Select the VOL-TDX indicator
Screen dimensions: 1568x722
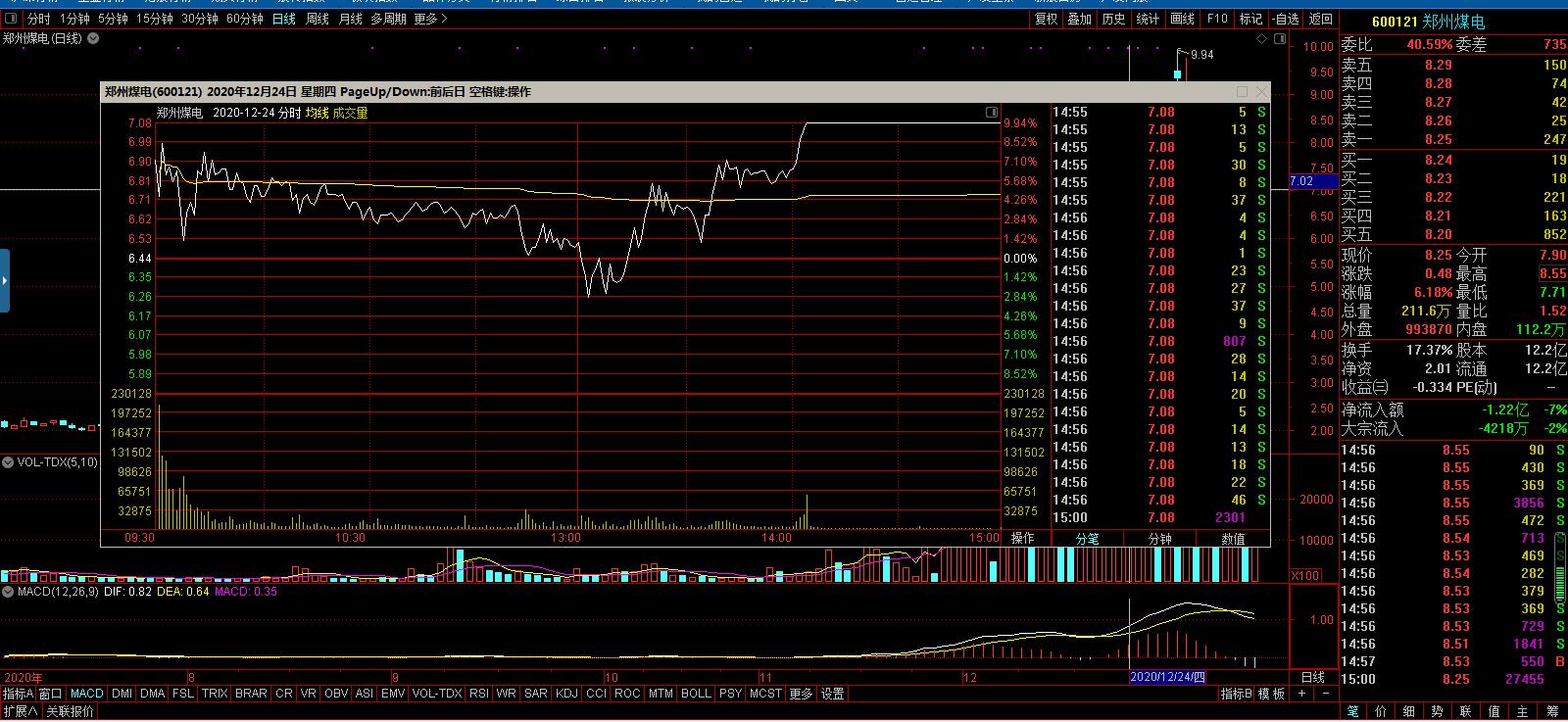point(437,694)
